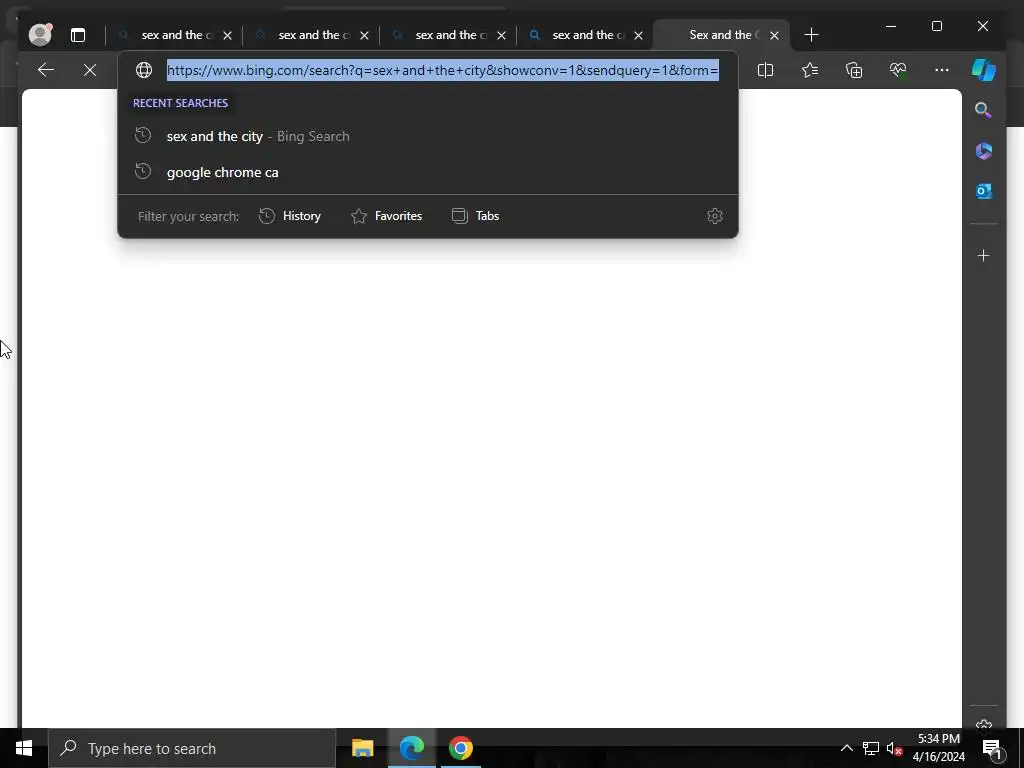1024x768 pixels.
Task: Close the fourth 'sex and the c' tab
Action: point(639,36)
